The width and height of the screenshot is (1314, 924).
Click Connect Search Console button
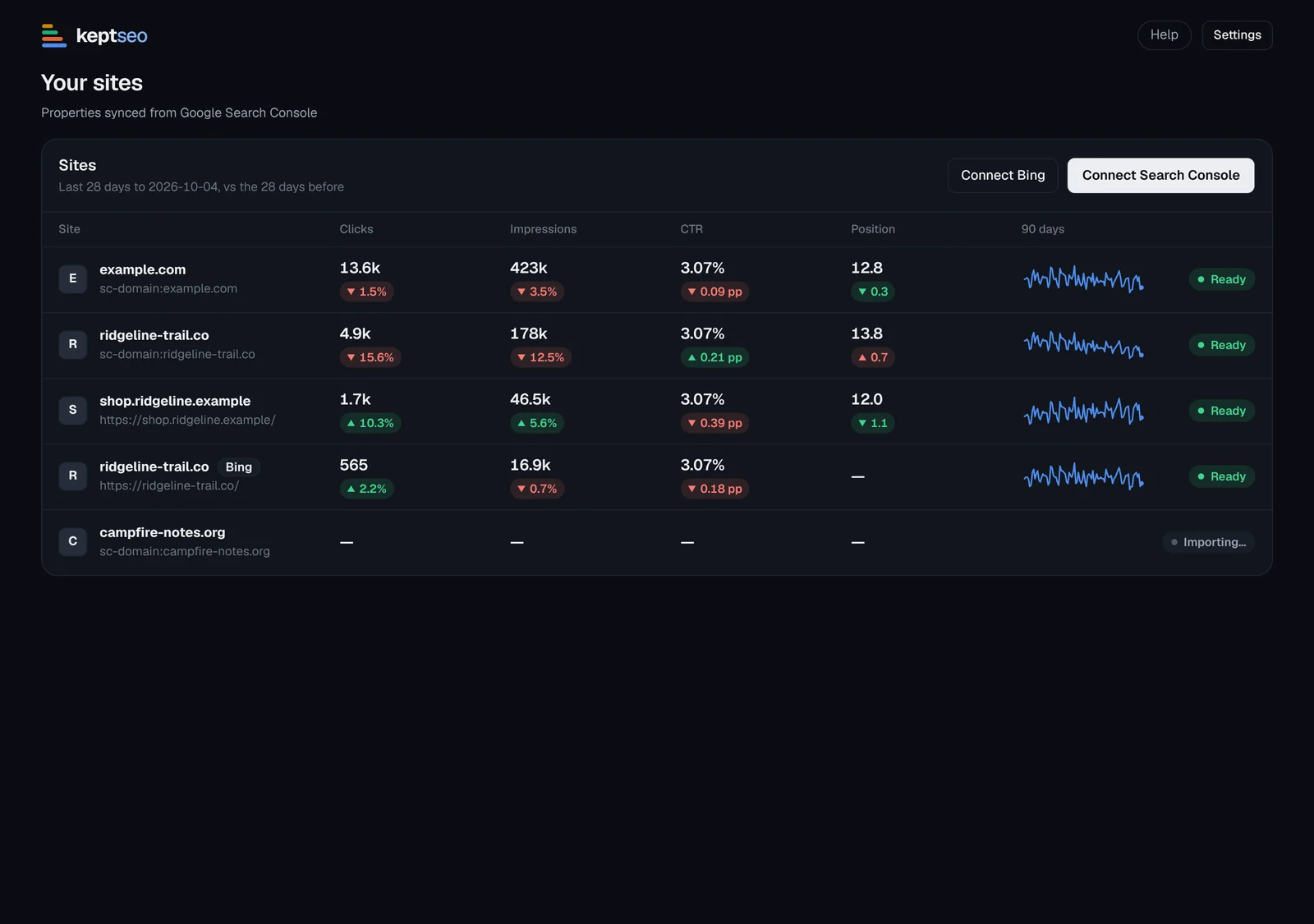[1160, 176]
